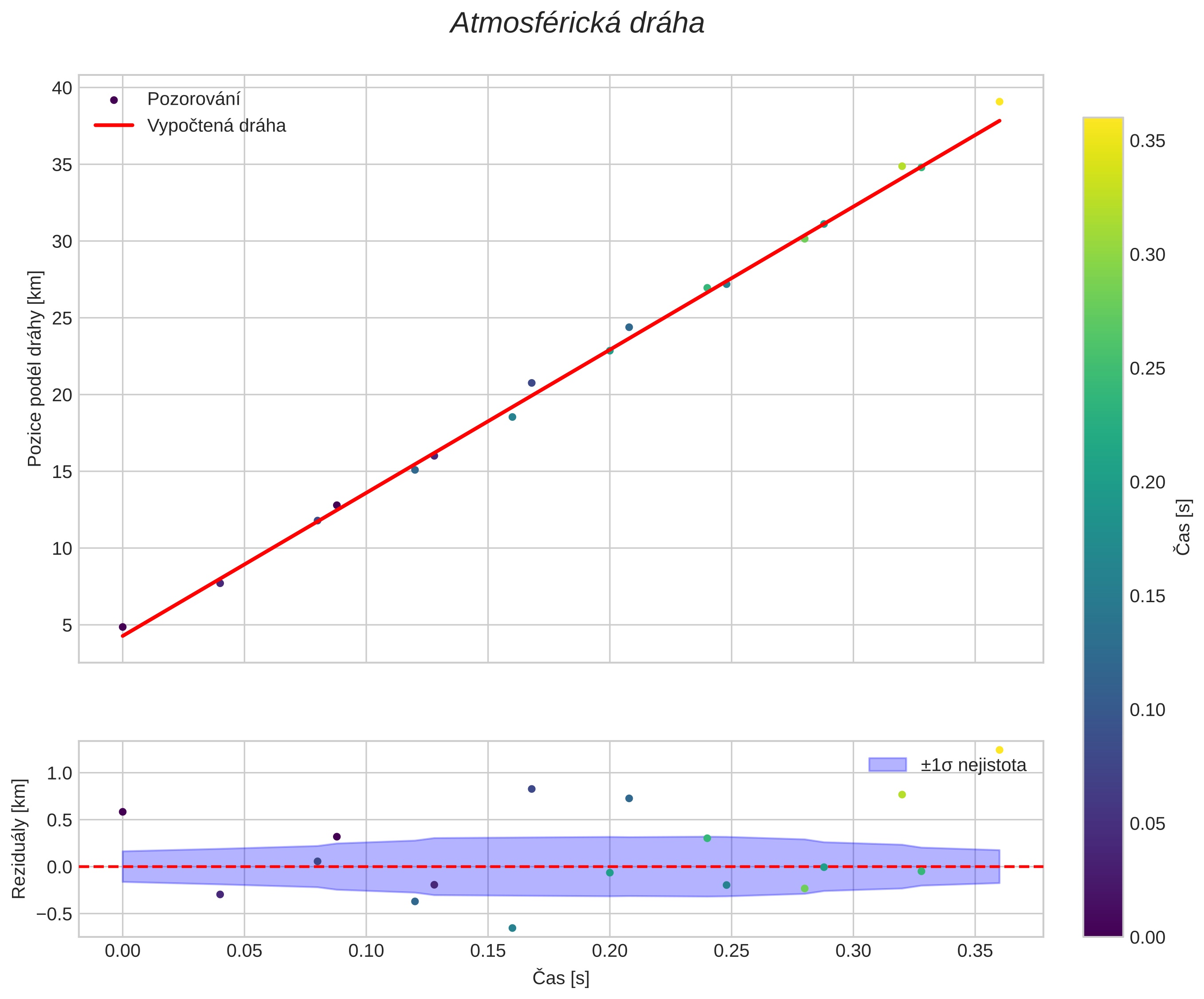The width and height of the screenshot is (1204, 999).
Task: Click the Vypočtená dráha legend text
Action: 216,125
